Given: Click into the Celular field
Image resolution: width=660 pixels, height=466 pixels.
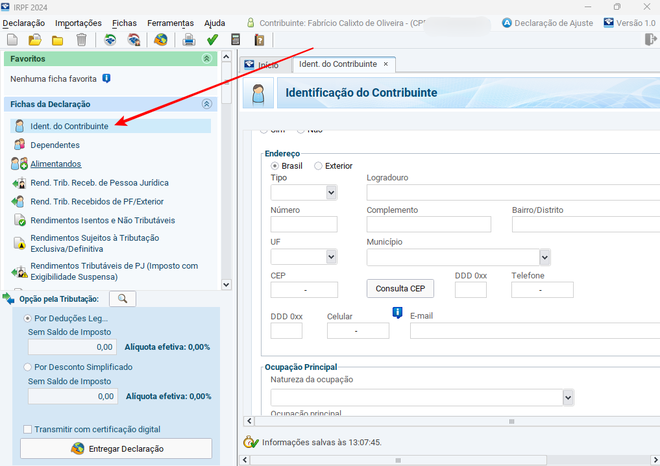Looking at the screenshot, I should (358, 331).
